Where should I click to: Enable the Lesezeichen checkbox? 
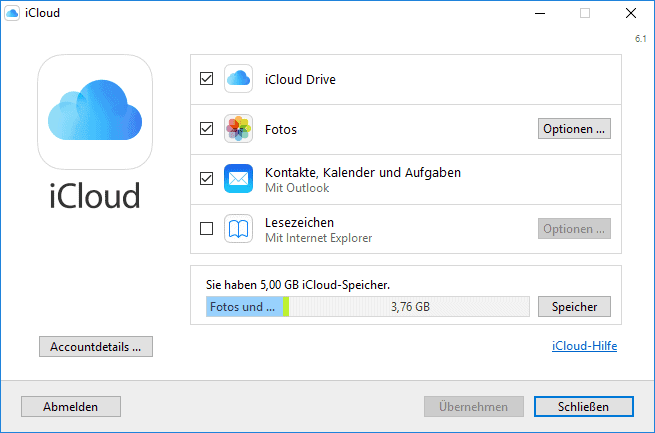206,229
